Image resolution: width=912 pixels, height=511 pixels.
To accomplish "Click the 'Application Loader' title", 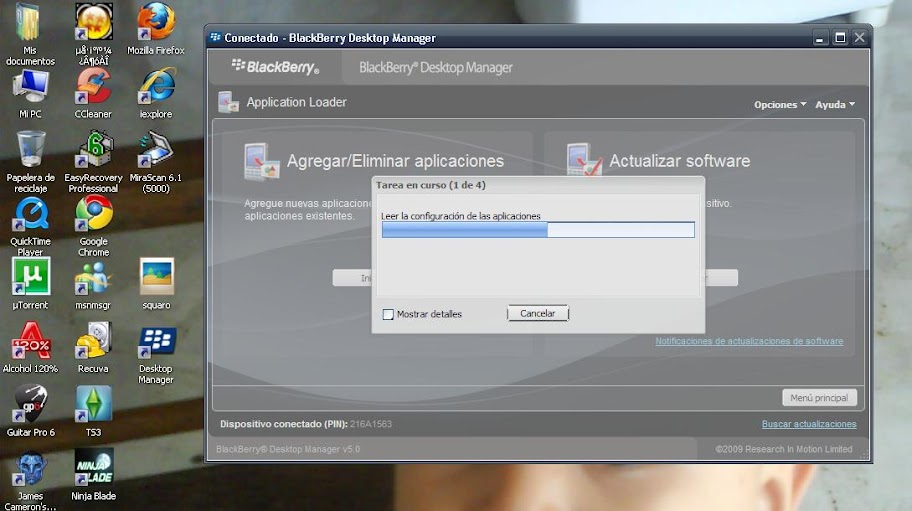I will pos(296,102).
